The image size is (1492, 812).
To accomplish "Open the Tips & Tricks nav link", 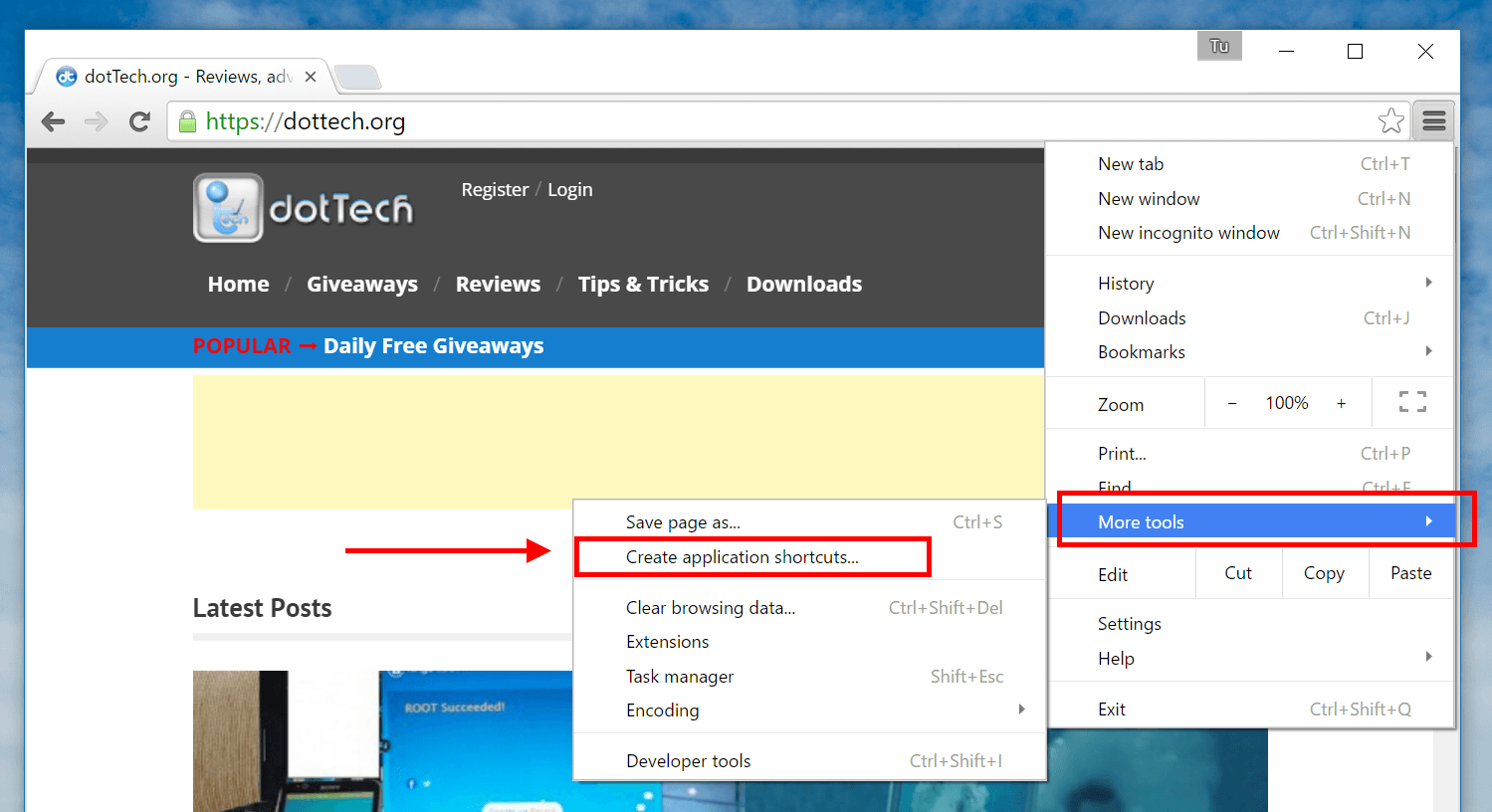I will pos(643,285).
